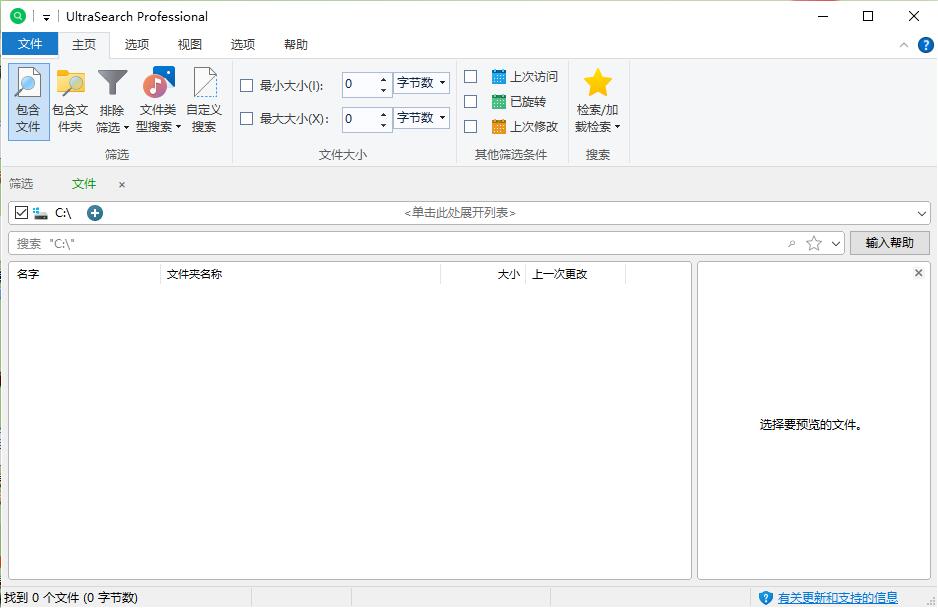Tick the 上次修改 checkbox
Viewport: 938px width, 608px height.
click(471, 126)
